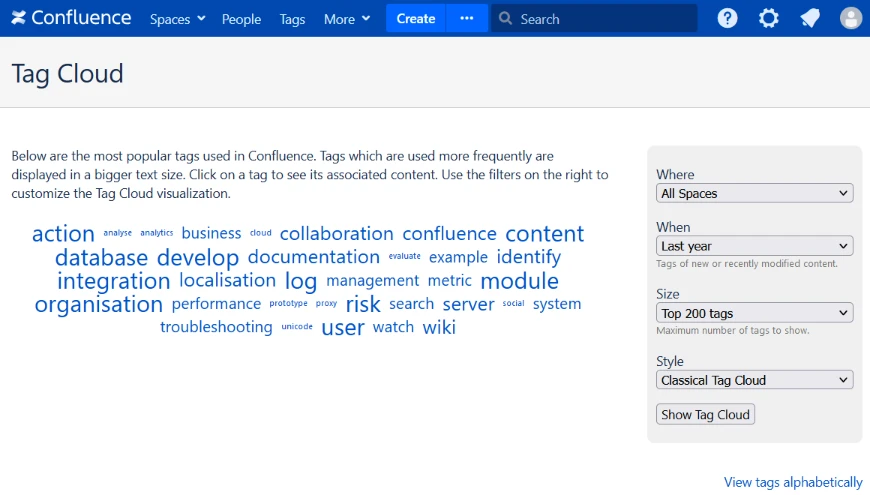This screenshot has height=495, width=870.
Task: Open the content tag
Action: pyautogui.click(x=544, y=234)
